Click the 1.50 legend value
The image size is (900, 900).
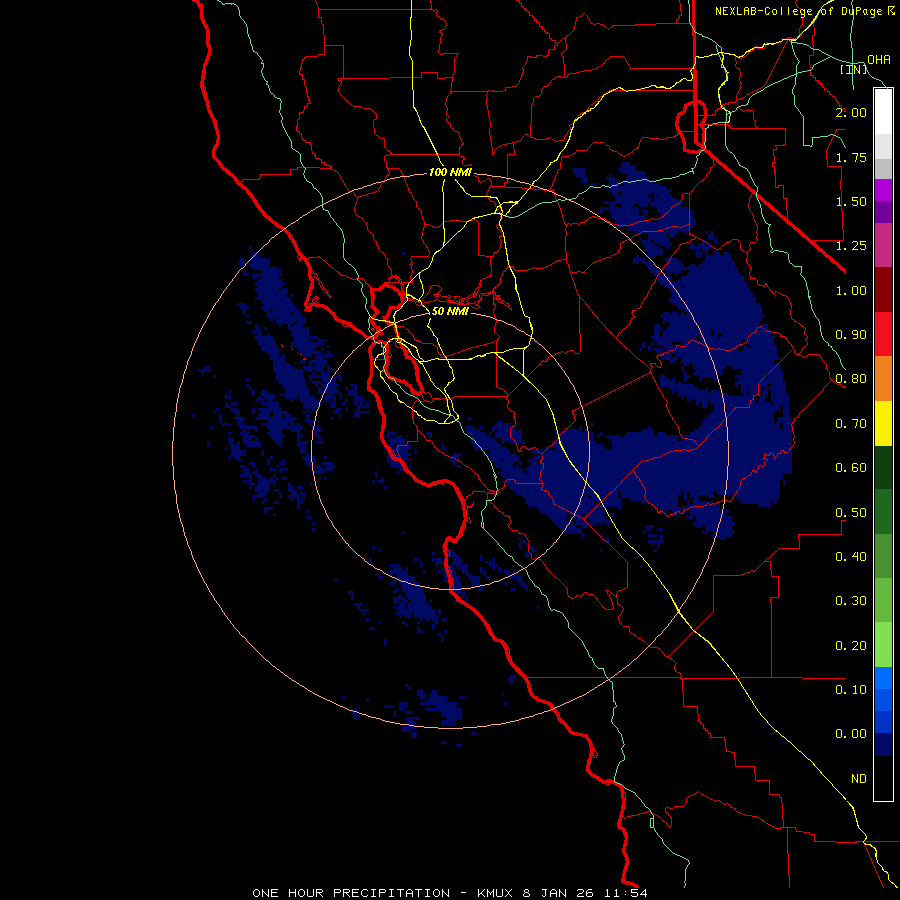point(851,201)
